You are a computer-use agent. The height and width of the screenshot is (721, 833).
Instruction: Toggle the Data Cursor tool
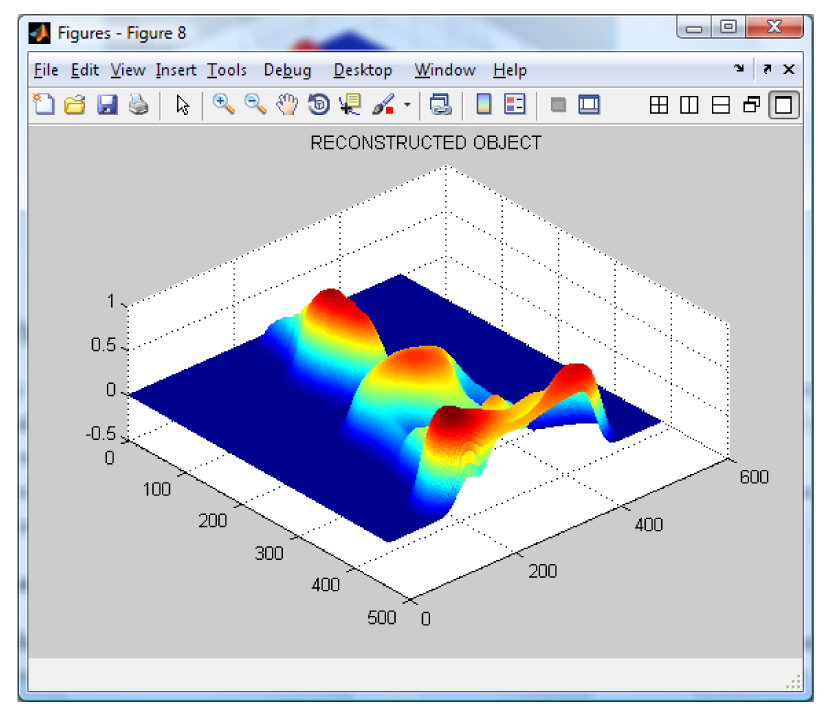point(350,104)
